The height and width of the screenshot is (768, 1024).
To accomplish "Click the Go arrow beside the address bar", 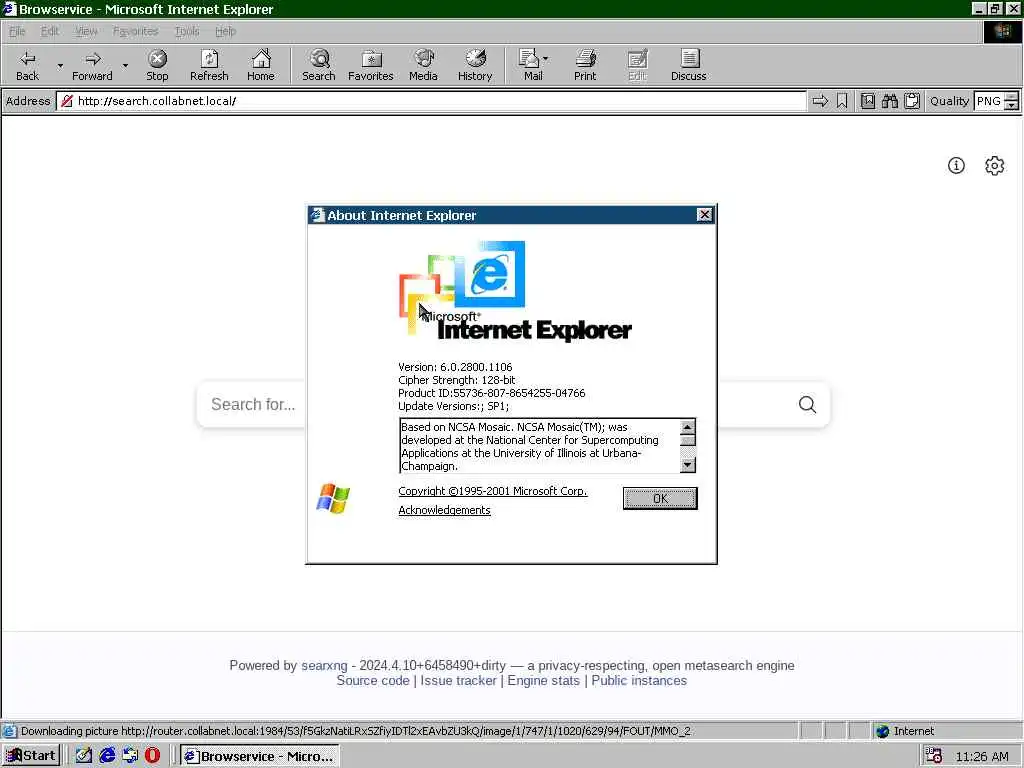I will [x=820, y=101].
